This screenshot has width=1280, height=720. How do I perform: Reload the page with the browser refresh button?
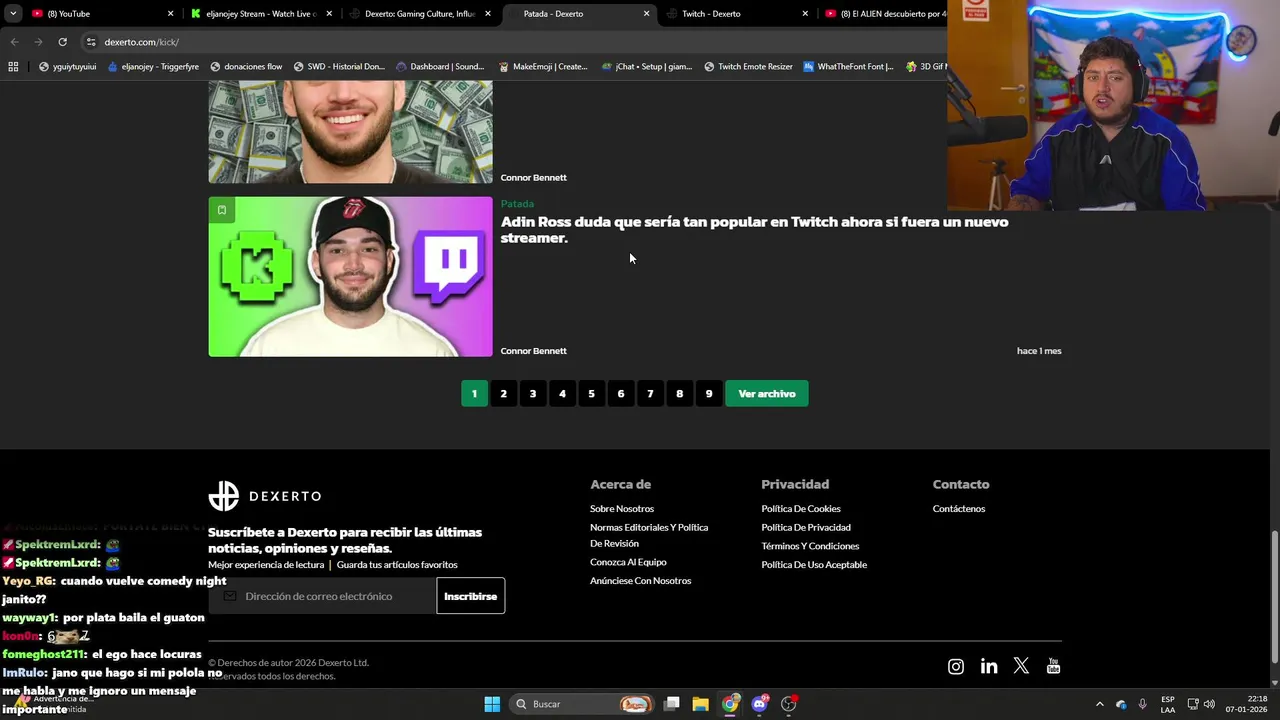pyautogui.click(x=62, y=42)
